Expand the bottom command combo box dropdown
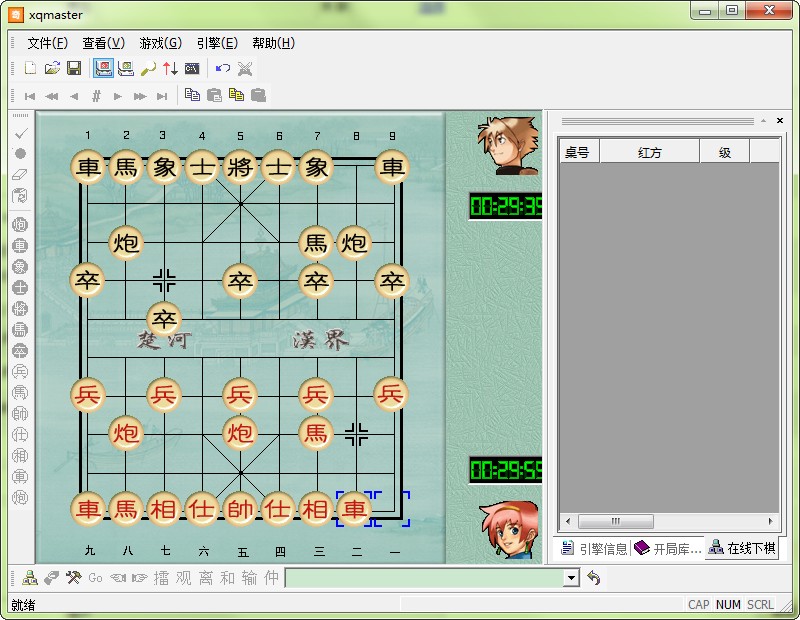This screenshot has height=620, width=800. (571, 578)
